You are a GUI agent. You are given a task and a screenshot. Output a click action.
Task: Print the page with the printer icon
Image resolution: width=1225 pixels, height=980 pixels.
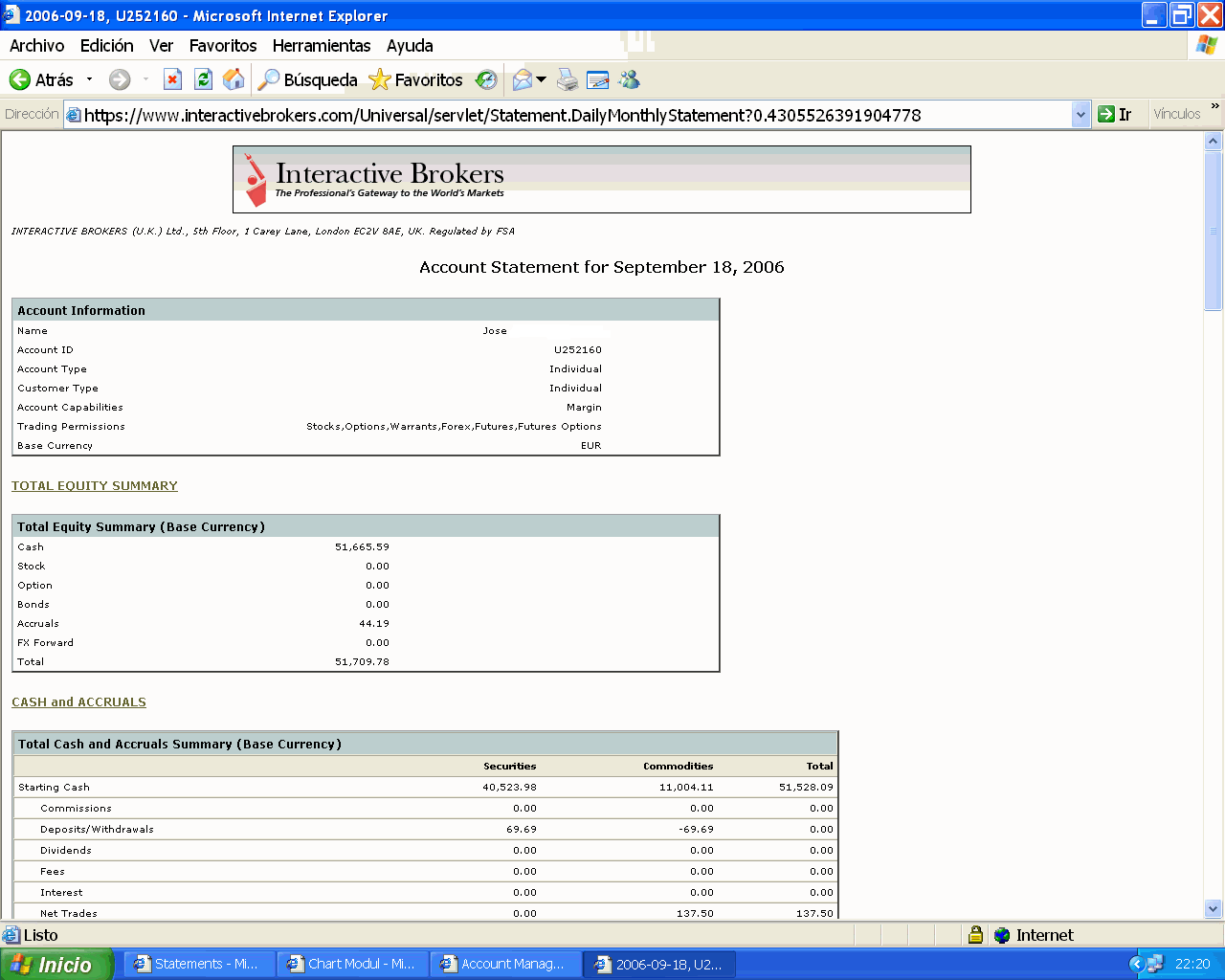[x=568, y=79]
